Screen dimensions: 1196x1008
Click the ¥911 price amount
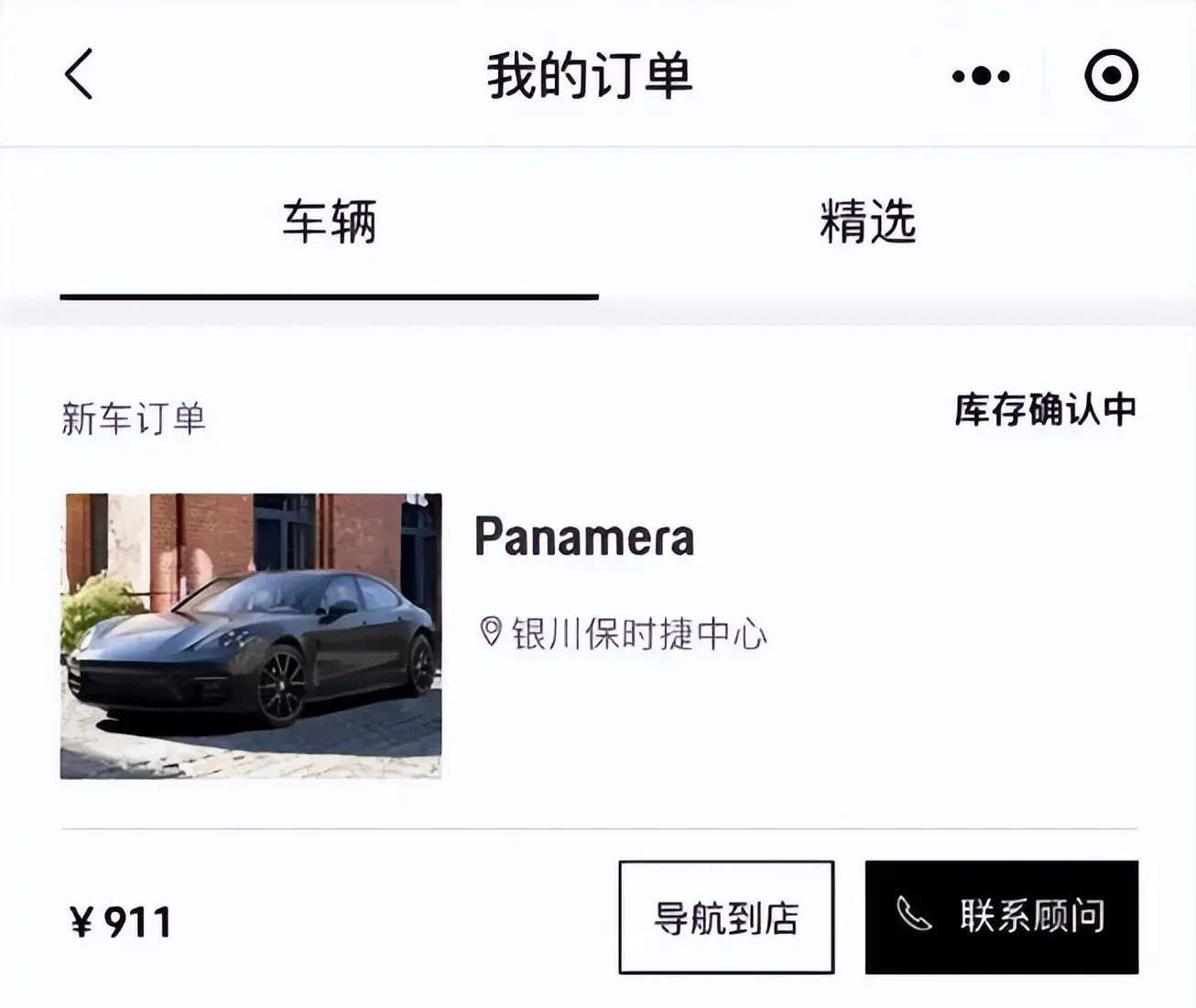click(x=121, y=922)
